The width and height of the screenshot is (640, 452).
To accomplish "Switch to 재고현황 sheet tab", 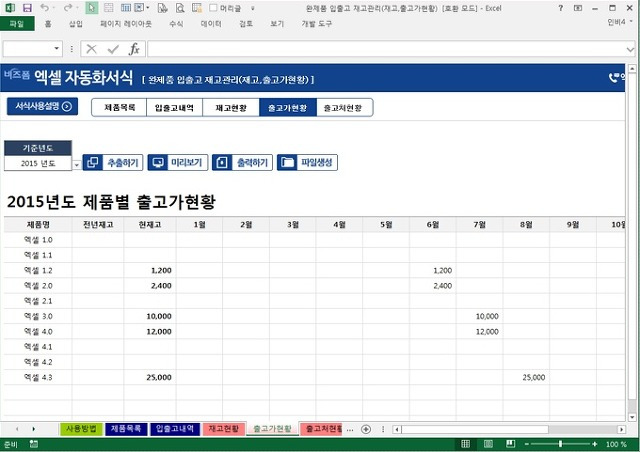I will (x=224, y=429).
